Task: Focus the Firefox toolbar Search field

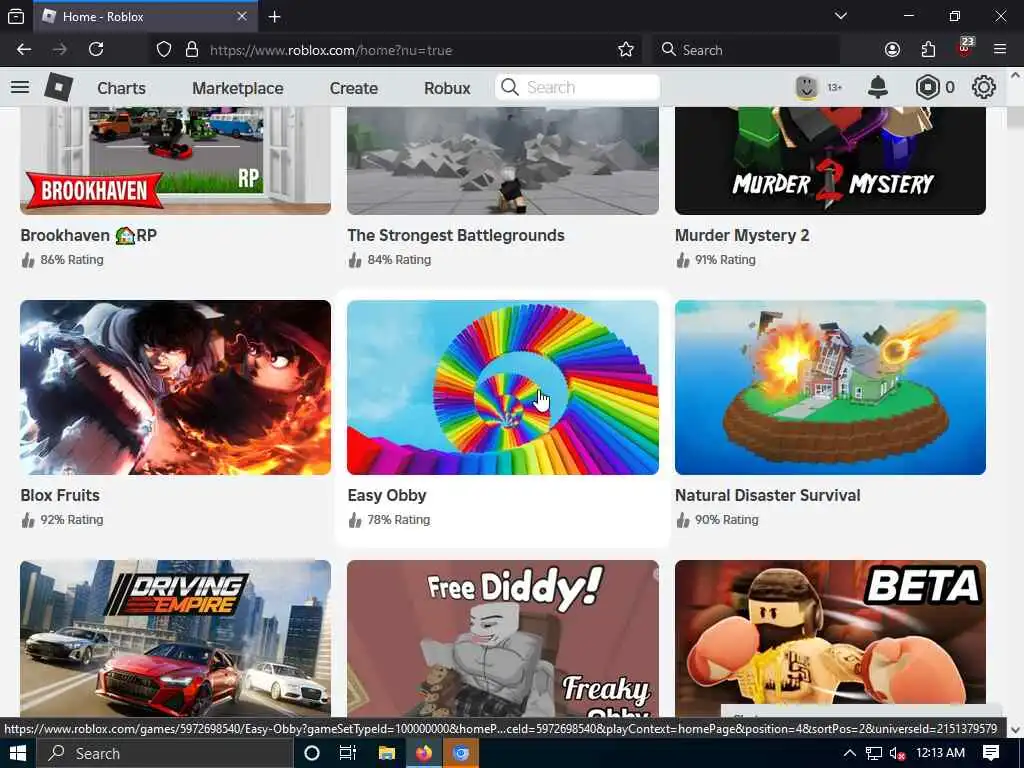Action: coord(746,50)
